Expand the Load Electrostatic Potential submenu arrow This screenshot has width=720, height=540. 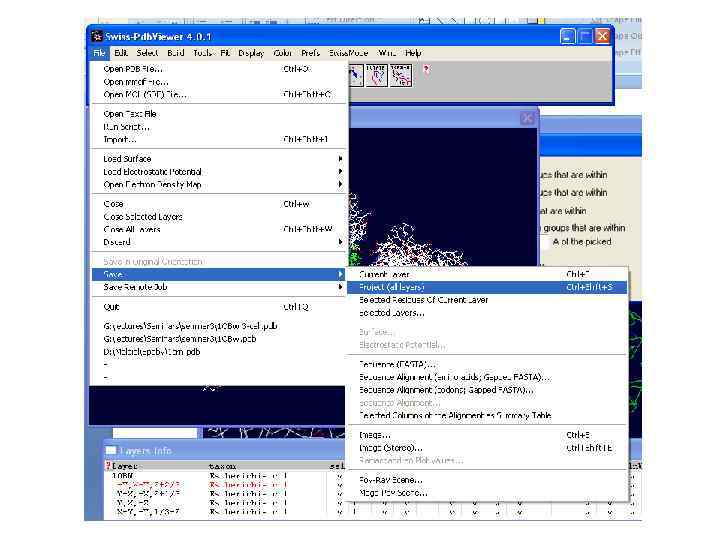coord(340,171)
